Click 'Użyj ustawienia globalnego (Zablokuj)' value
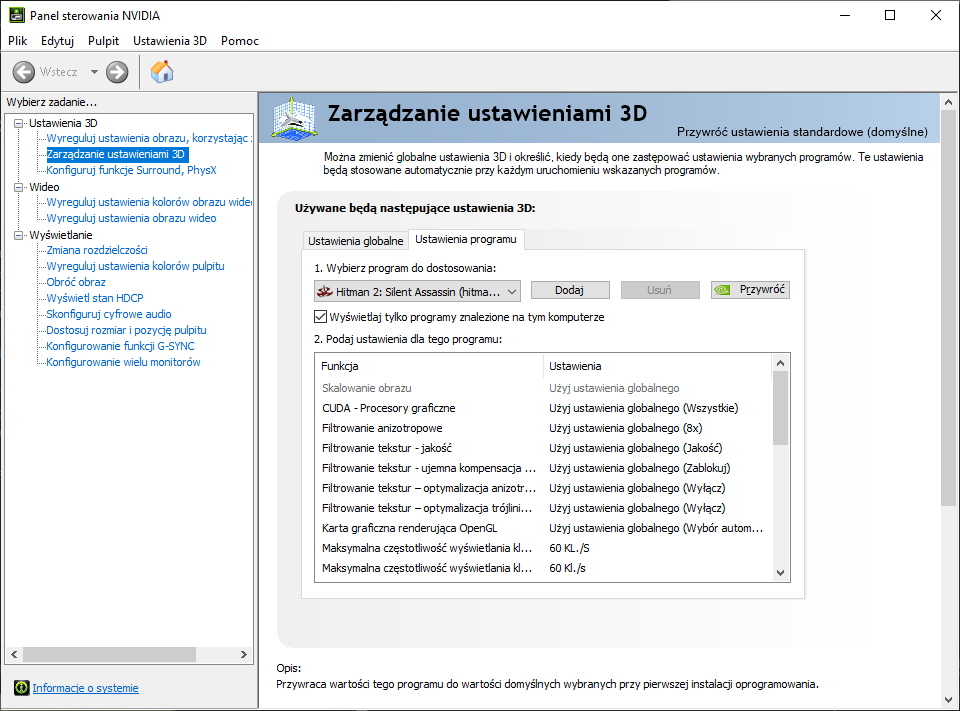The height and width of the screenshot is (711, 960). tap(640, 468)
